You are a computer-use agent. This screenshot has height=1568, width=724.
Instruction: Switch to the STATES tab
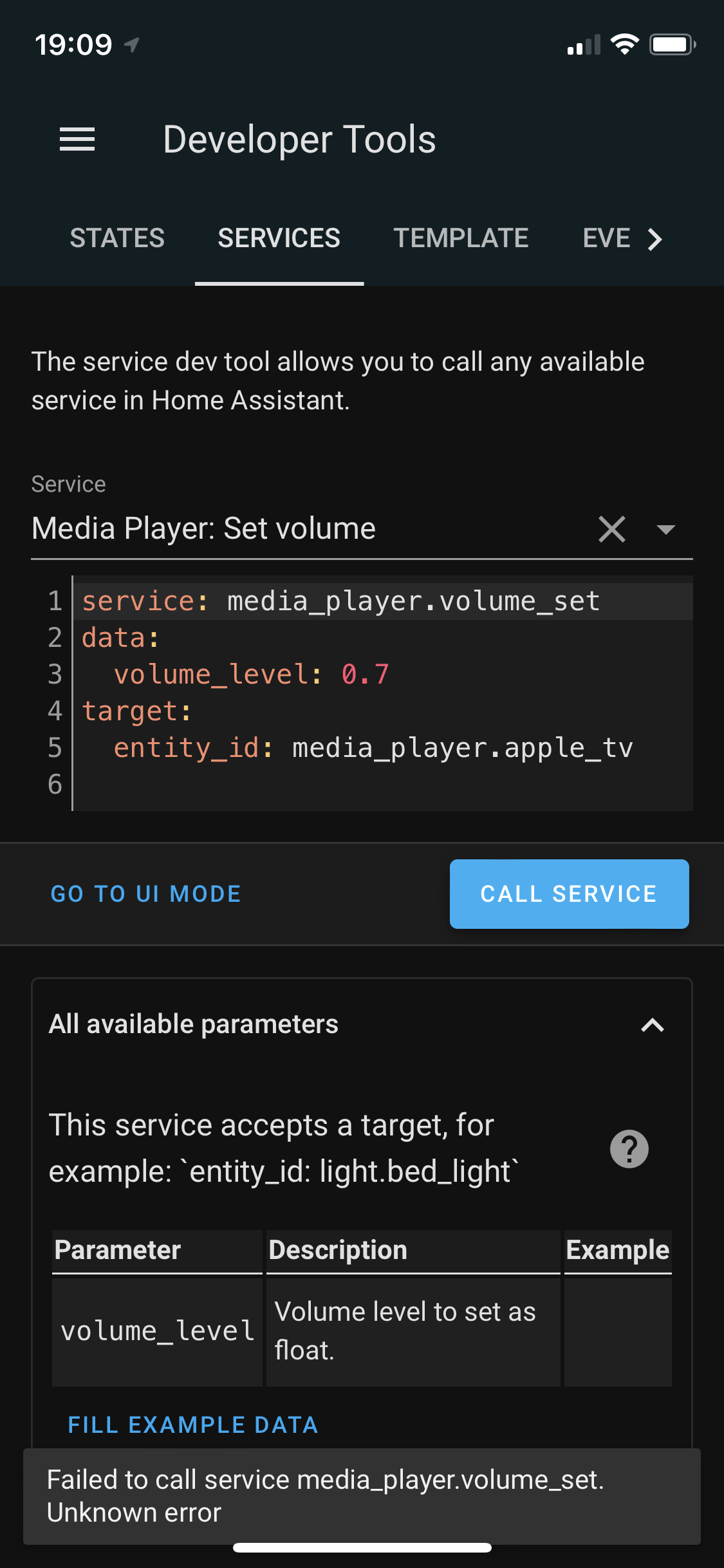pyautogui.click(x=117, y=238)
